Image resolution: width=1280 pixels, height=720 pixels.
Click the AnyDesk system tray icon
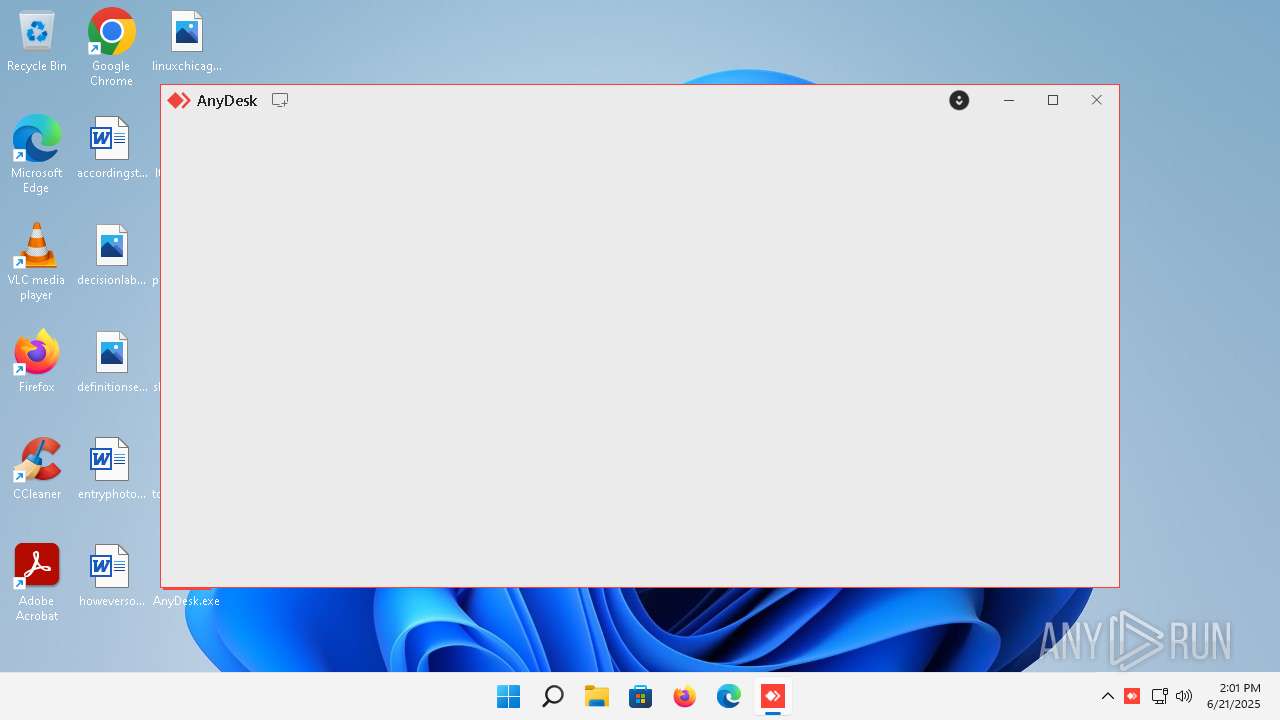point(1132,696)
